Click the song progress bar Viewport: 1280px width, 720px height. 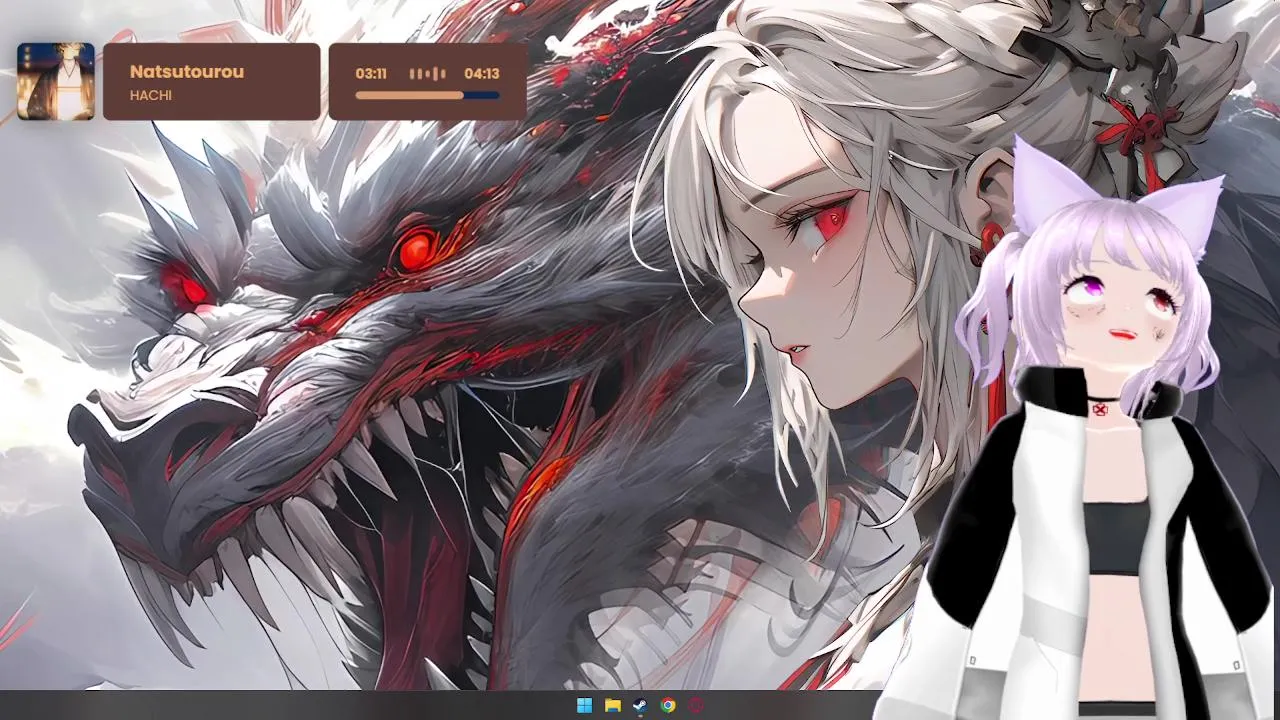click(427, 96)
